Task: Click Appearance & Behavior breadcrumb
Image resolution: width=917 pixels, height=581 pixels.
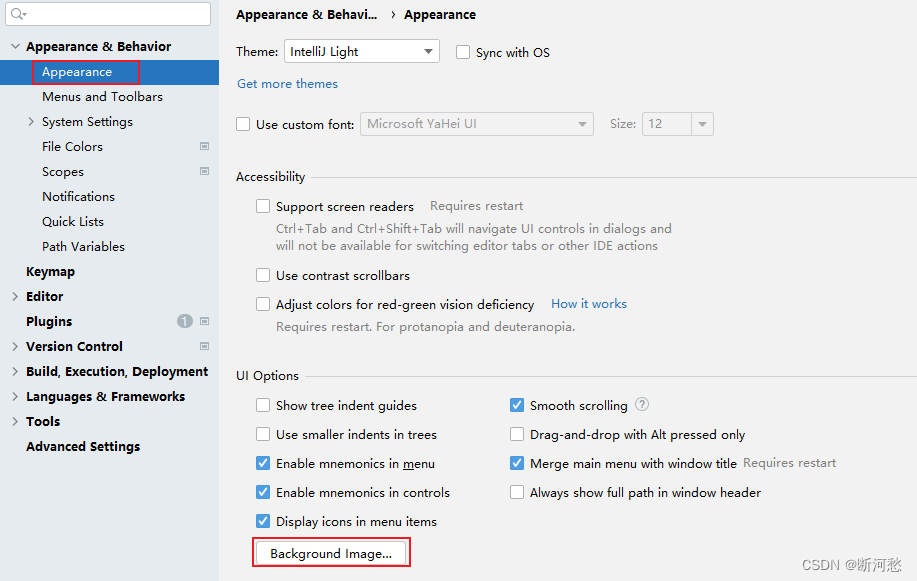Action: click(306, 15)
